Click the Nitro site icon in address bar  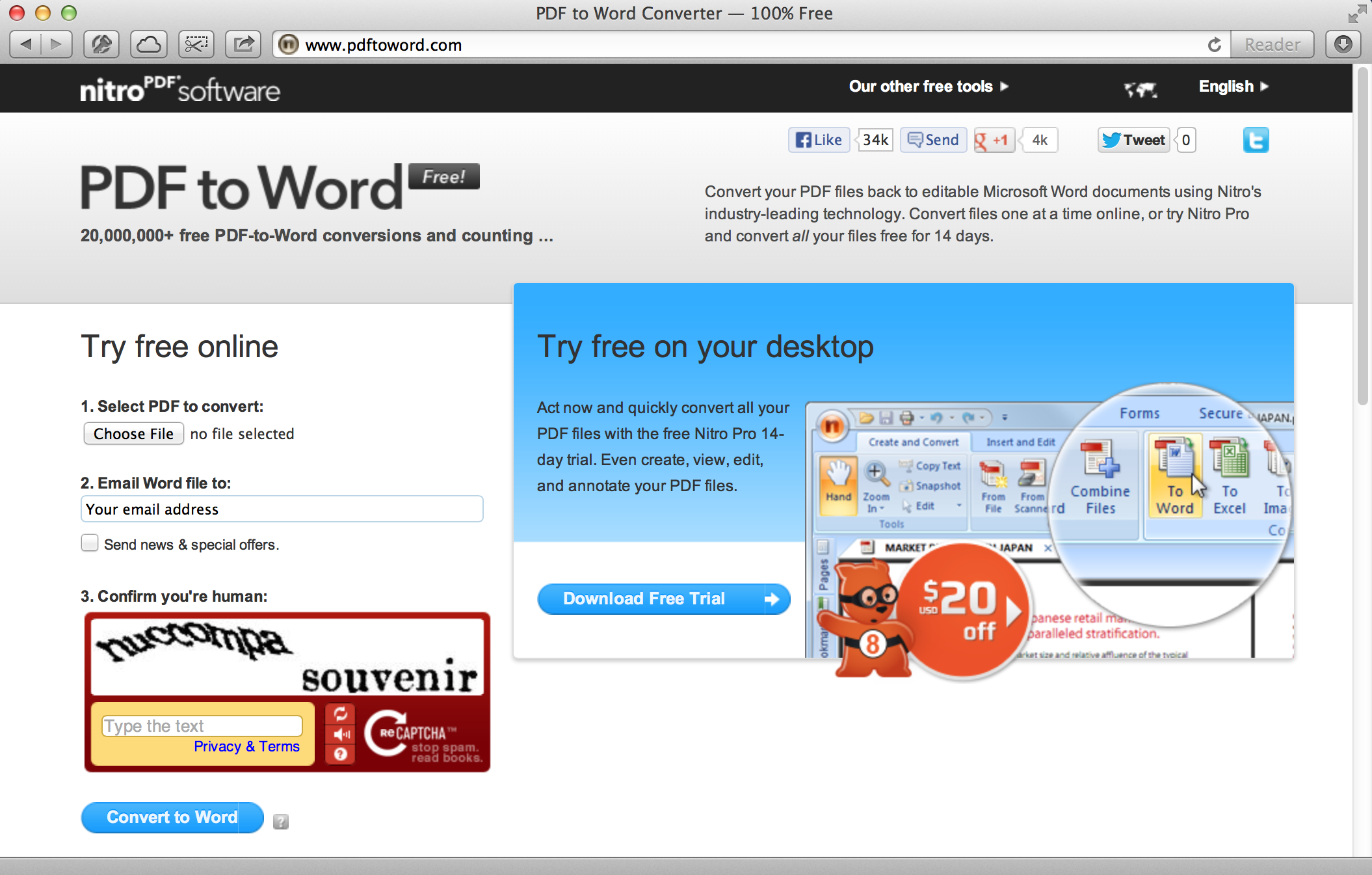pos(288,44)
